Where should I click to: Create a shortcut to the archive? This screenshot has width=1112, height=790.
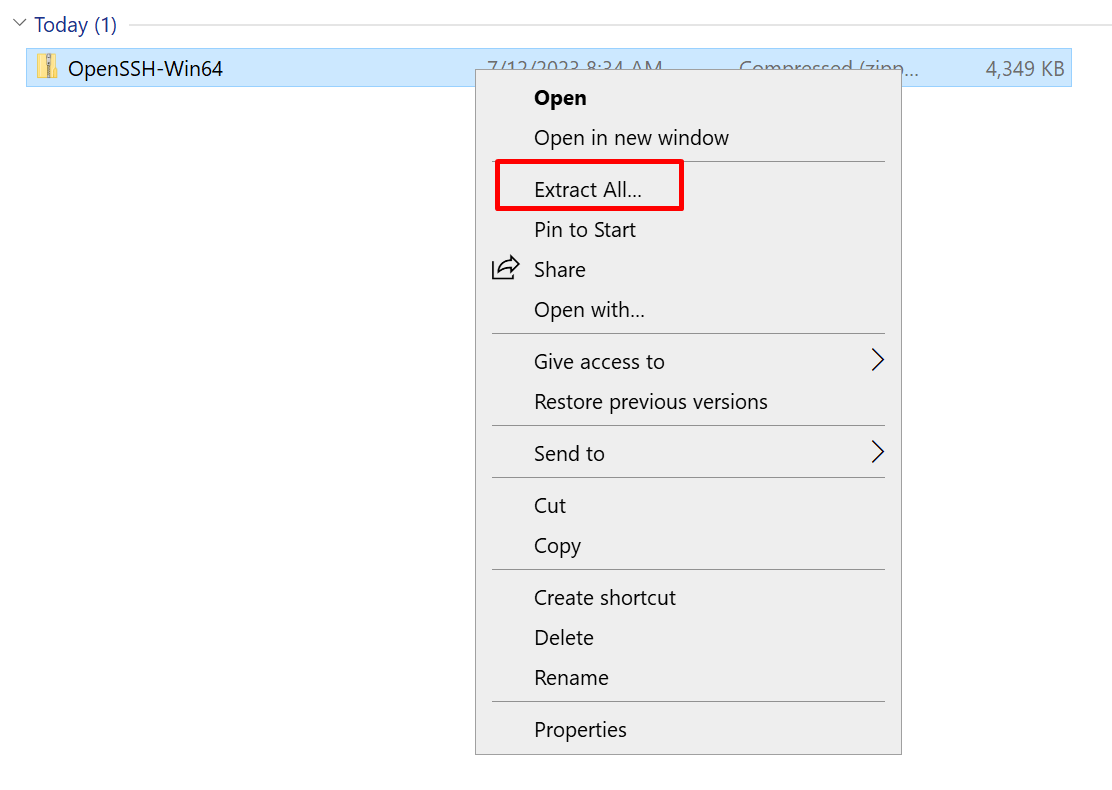pyautogui.click(x=604, y=597)
